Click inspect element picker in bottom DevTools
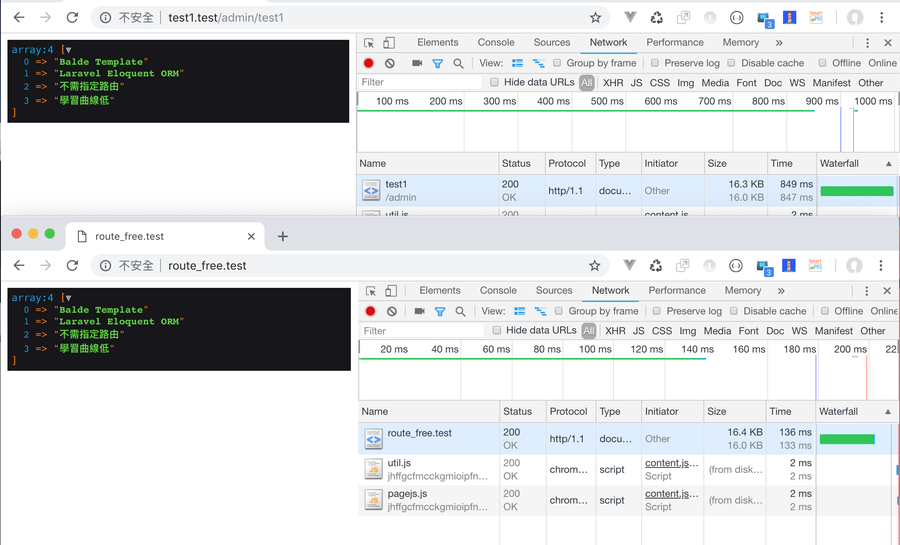 (371, 291)
